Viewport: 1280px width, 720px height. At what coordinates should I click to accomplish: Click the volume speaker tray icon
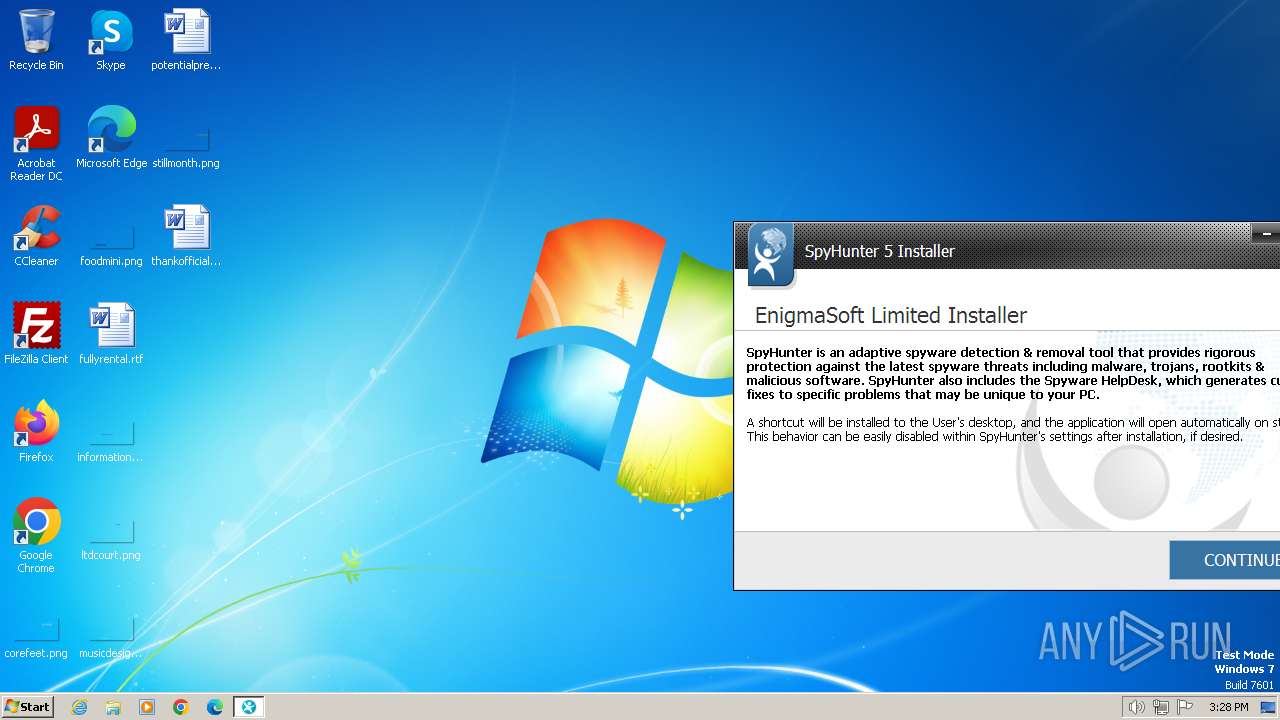pos(1136,707)
